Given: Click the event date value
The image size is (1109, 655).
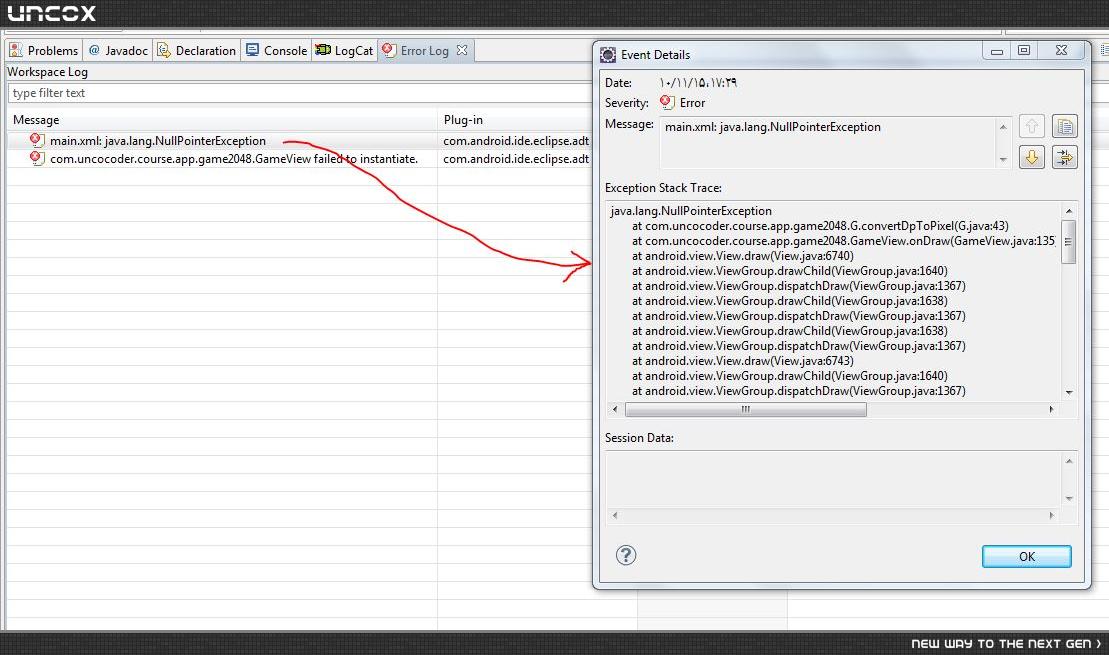Looking at the screenshot, I should tap(698, 83).
